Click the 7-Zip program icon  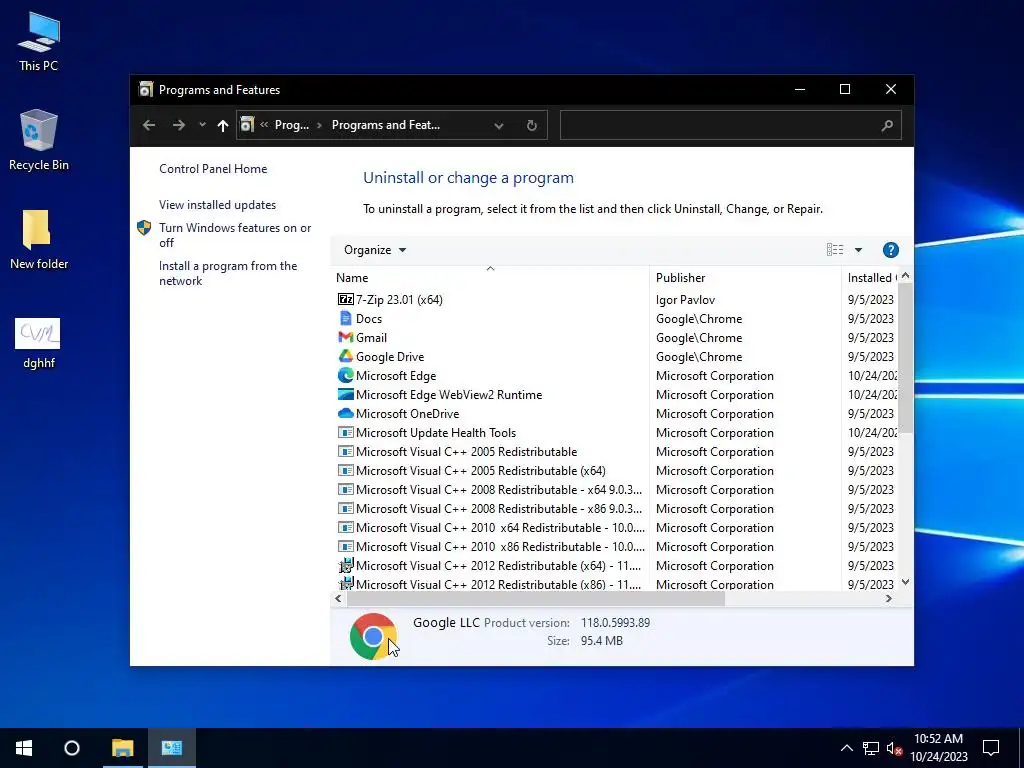point(345,299)
